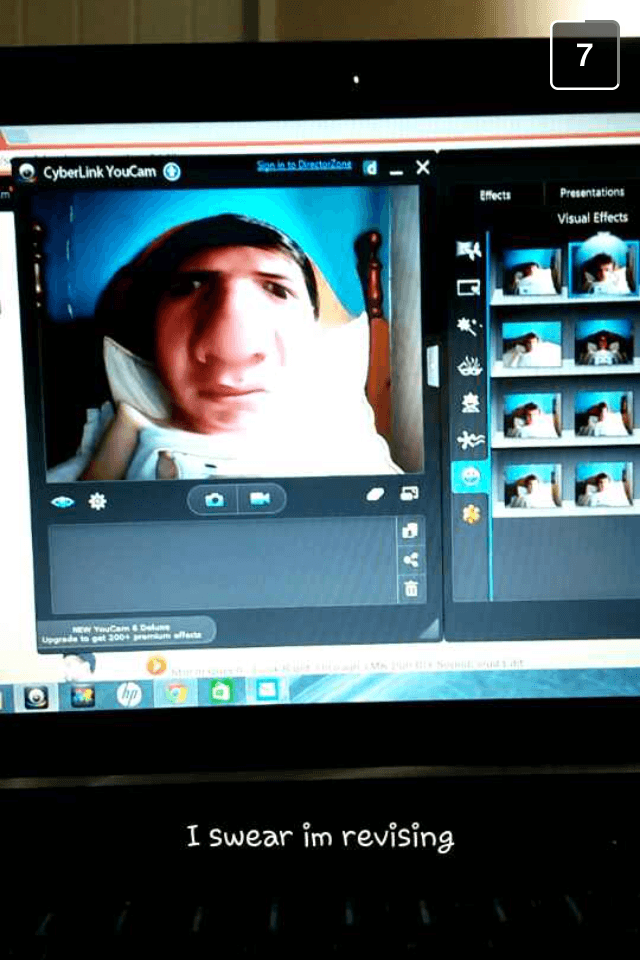Open Google Chrome from the taskbar
Screen dimensions: 640x960
[x=176, y=693]
